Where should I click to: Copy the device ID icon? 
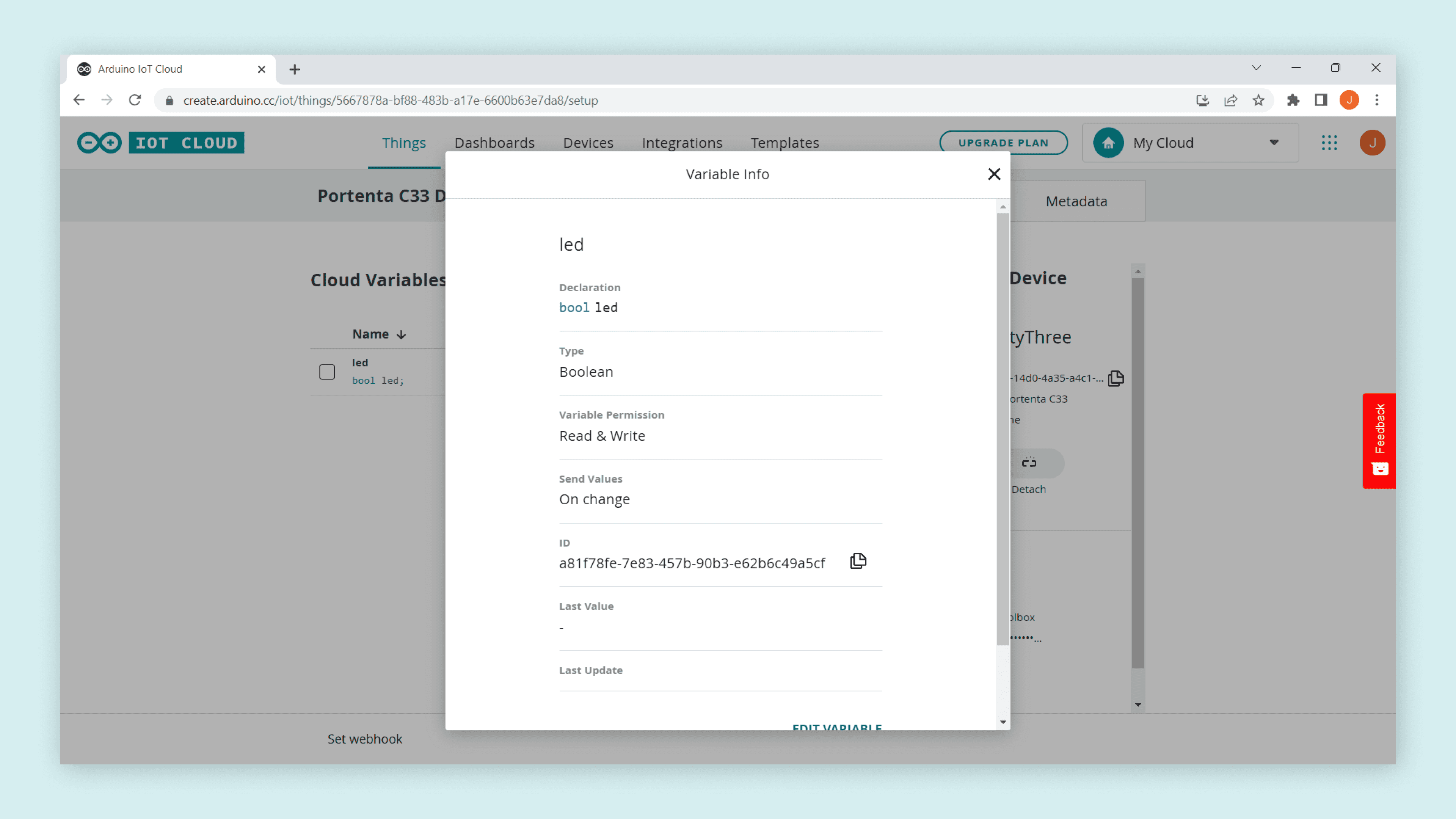click(x=1115, y=378)
